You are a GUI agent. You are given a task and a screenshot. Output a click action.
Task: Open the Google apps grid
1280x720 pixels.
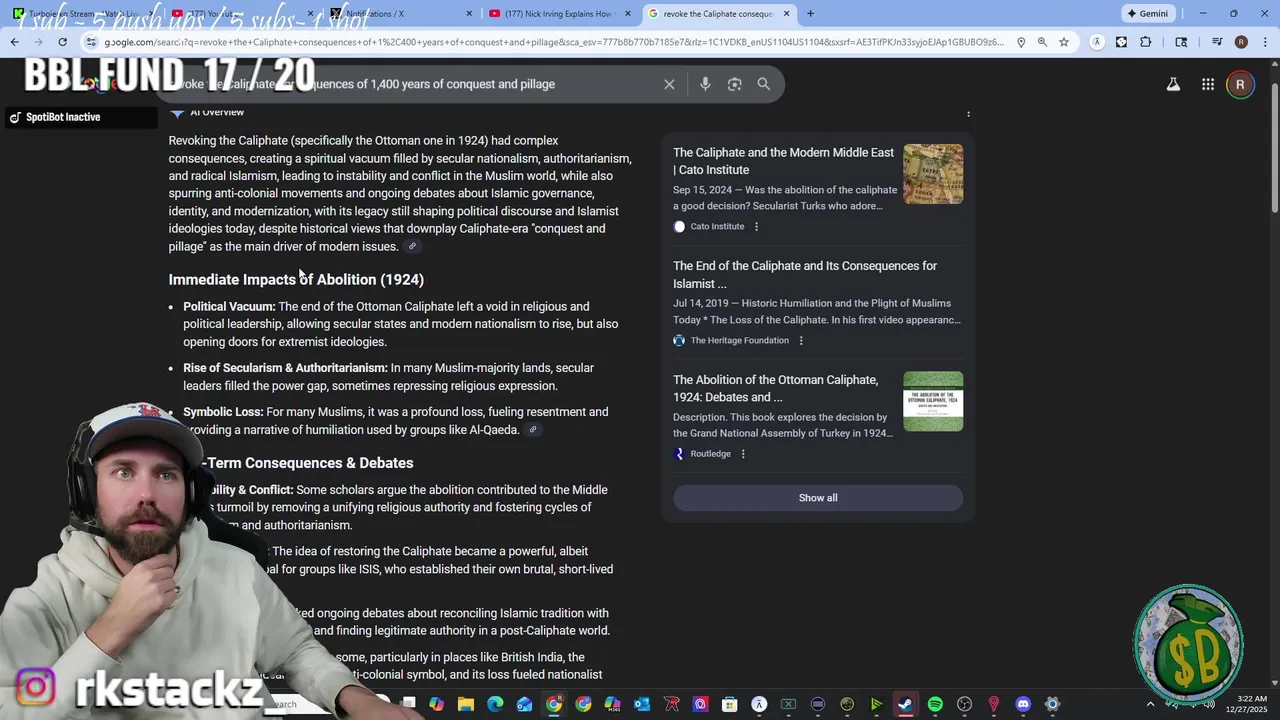coord(1208,85)
